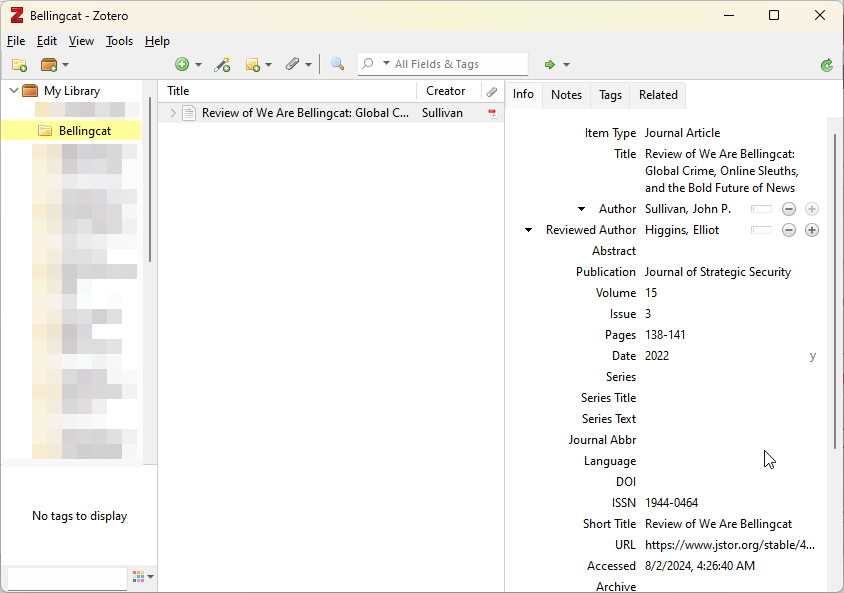Open the View menu
Image resolution: width=844 pixels, height=593 pixels.
coord(81,41)
